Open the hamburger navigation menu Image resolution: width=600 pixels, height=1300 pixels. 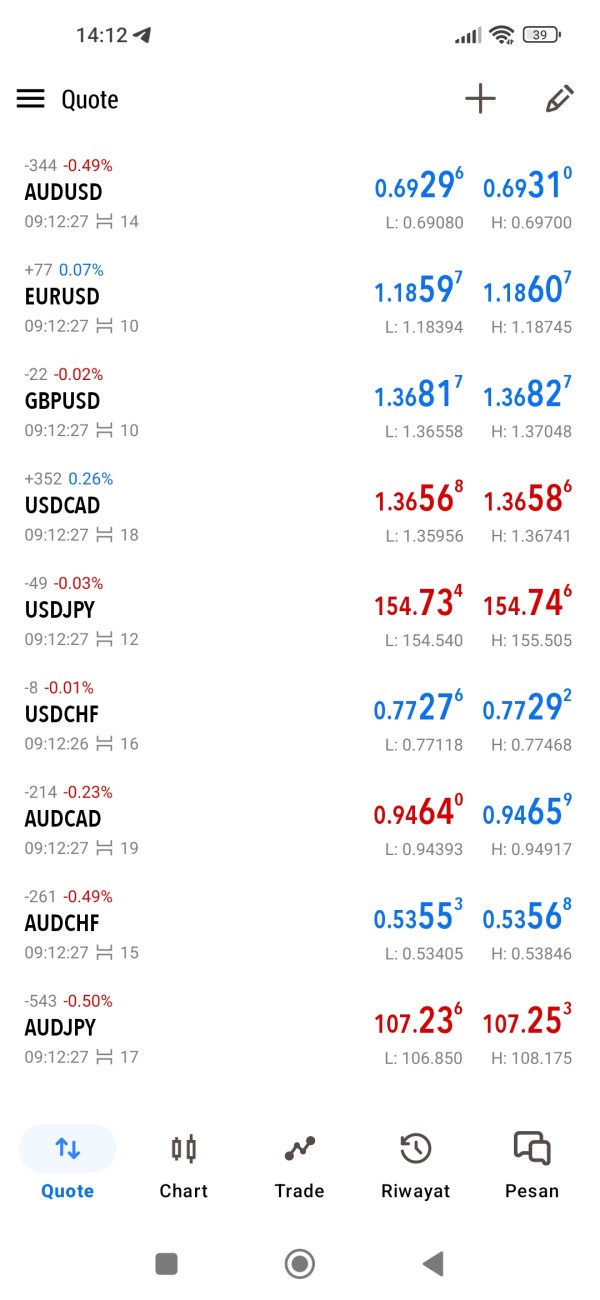[31, 99]
